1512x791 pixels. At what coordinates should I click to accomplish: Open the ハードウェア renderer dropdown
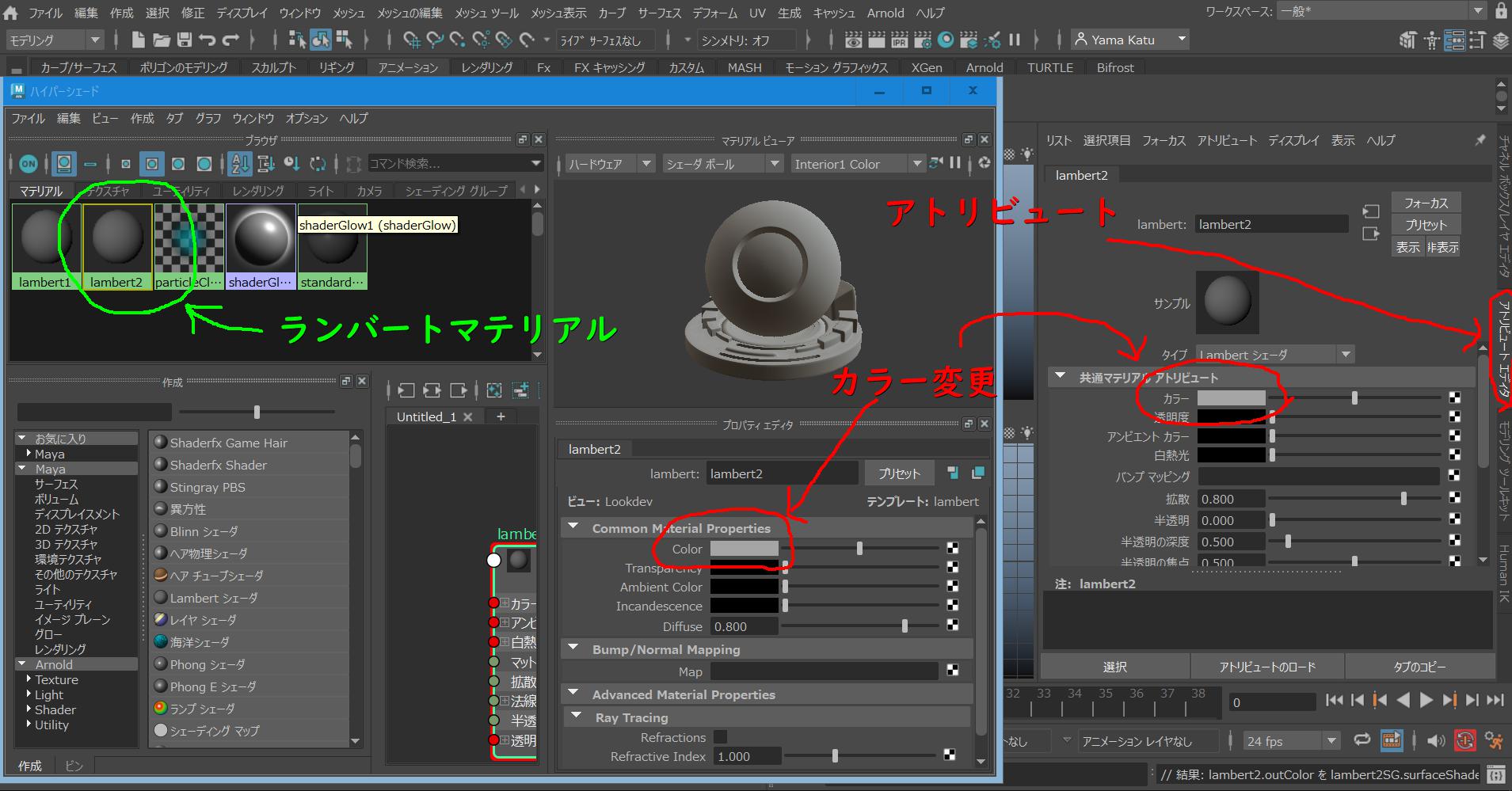(x=609, y=164)
